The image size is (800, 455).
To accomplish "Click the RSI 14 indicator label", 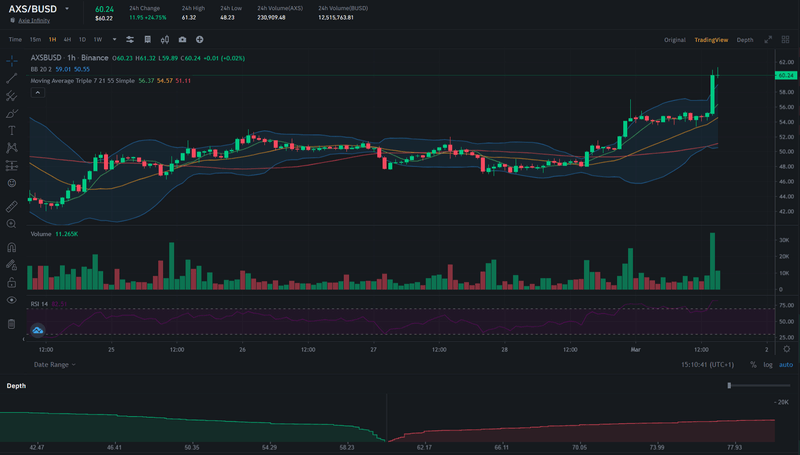I will [x=39, y=304].
